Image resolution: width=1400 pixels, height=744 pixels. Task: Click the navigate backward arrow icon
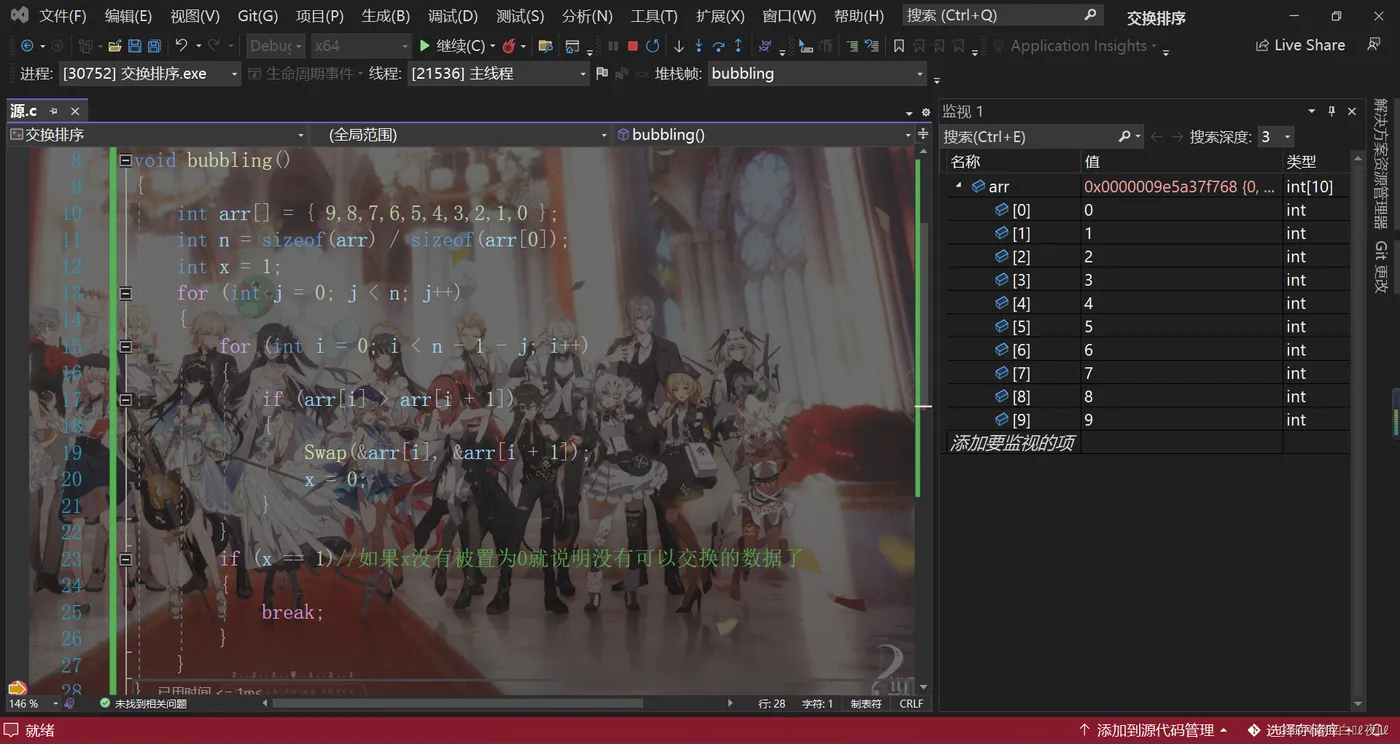(x=27, y=46)
